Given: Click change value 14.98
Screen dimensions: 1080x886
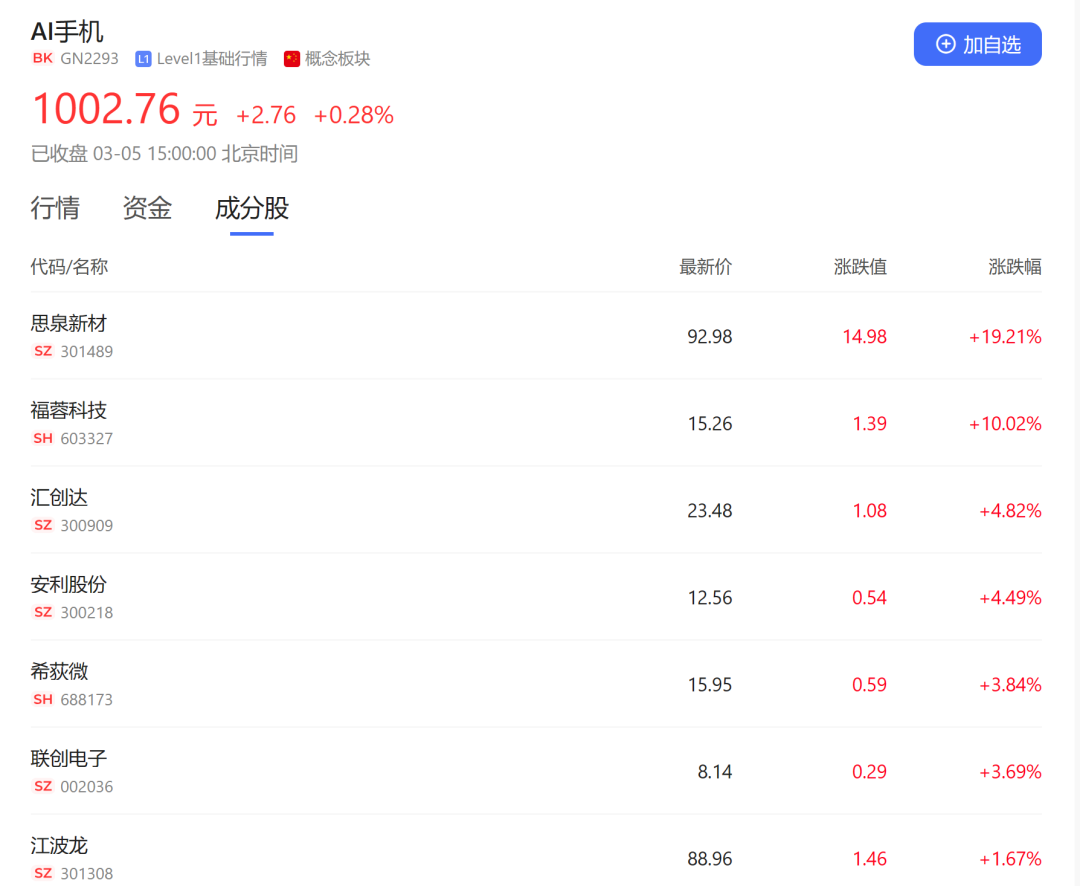Looking at the screenshot, I should click(x=864, y=336).
